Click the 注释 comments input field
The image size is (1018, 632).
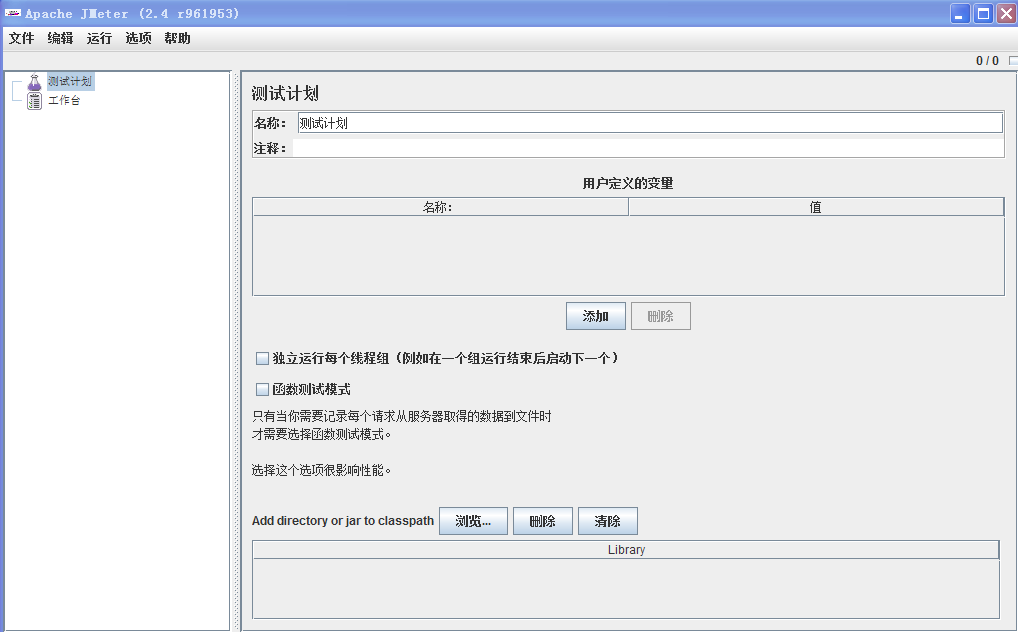pos(648,148)
